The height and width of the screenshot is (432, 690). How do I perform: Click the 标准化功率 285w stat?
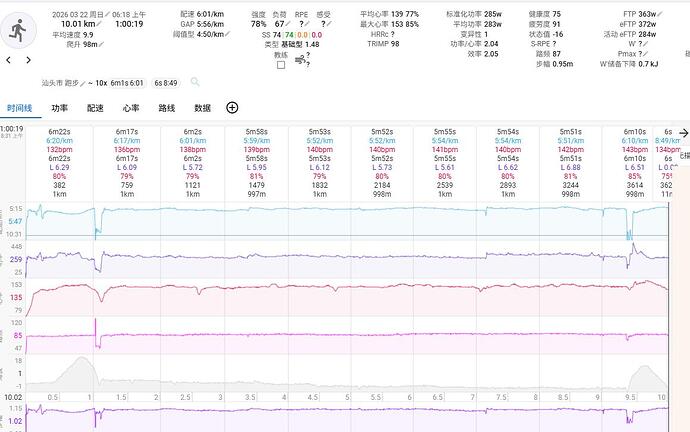(474, 14)
